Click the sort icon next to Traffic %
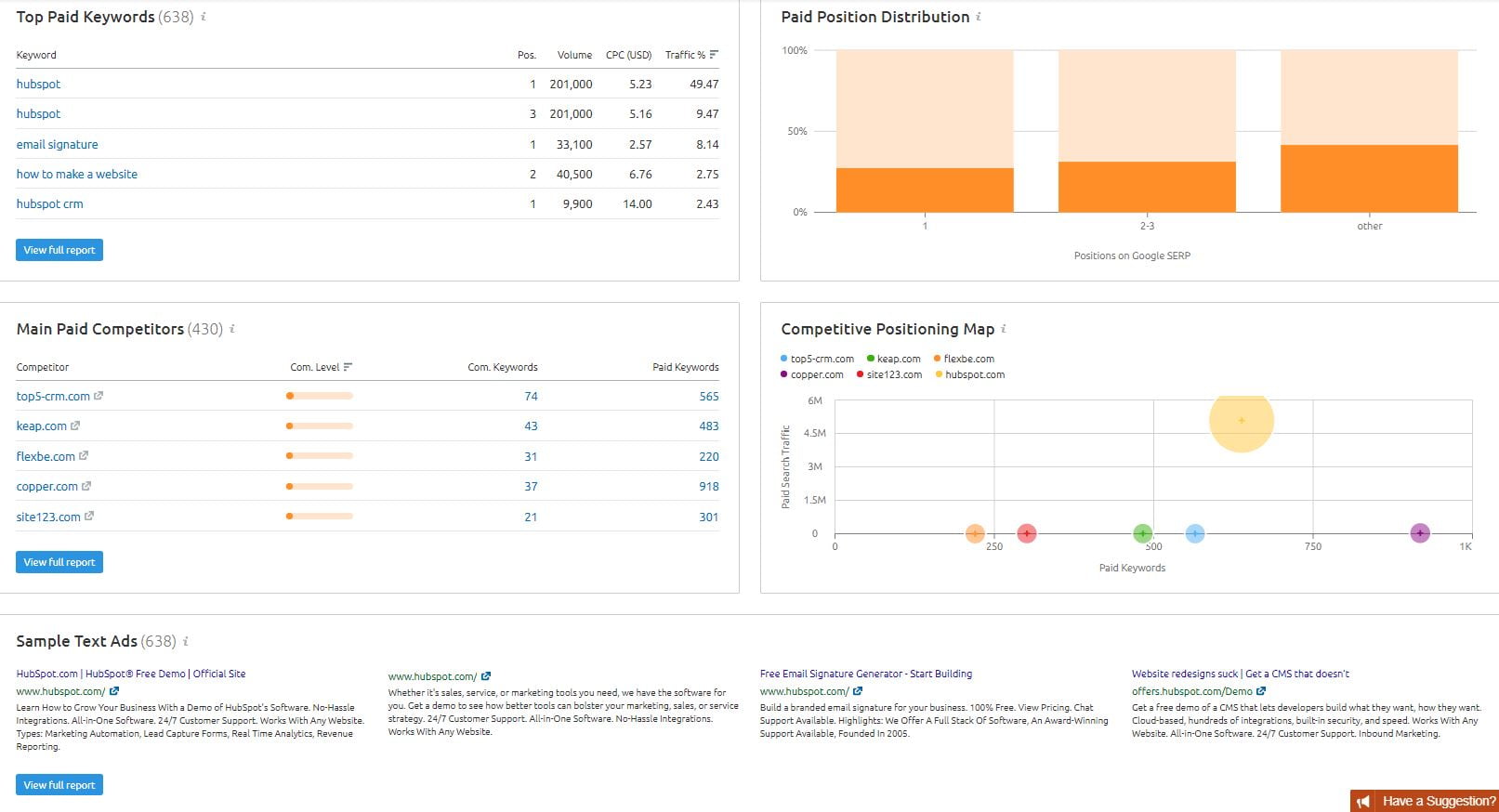 click(714, 55)
